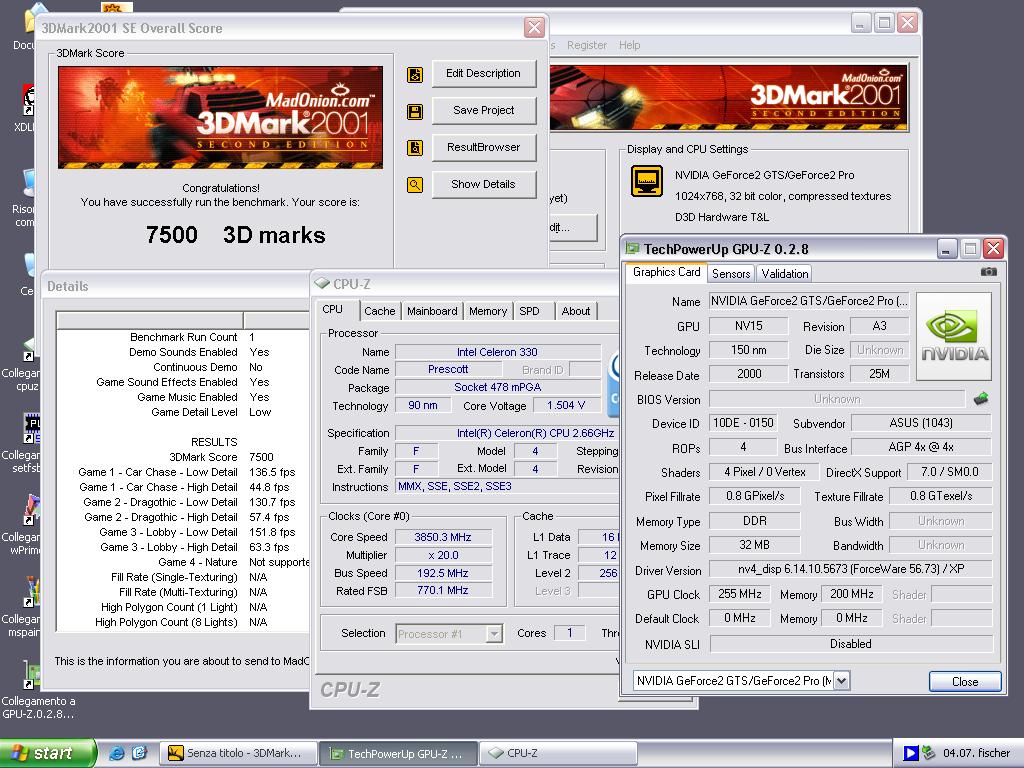Click the NVIDIA SLI Disabled field
This screenshot has width=1024, height=768.
tap(850, 644)
